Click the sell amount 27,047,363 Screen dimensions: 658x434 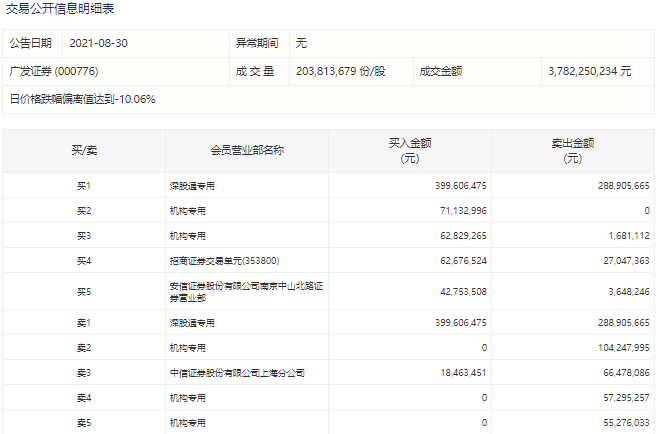tap(627, 261)
